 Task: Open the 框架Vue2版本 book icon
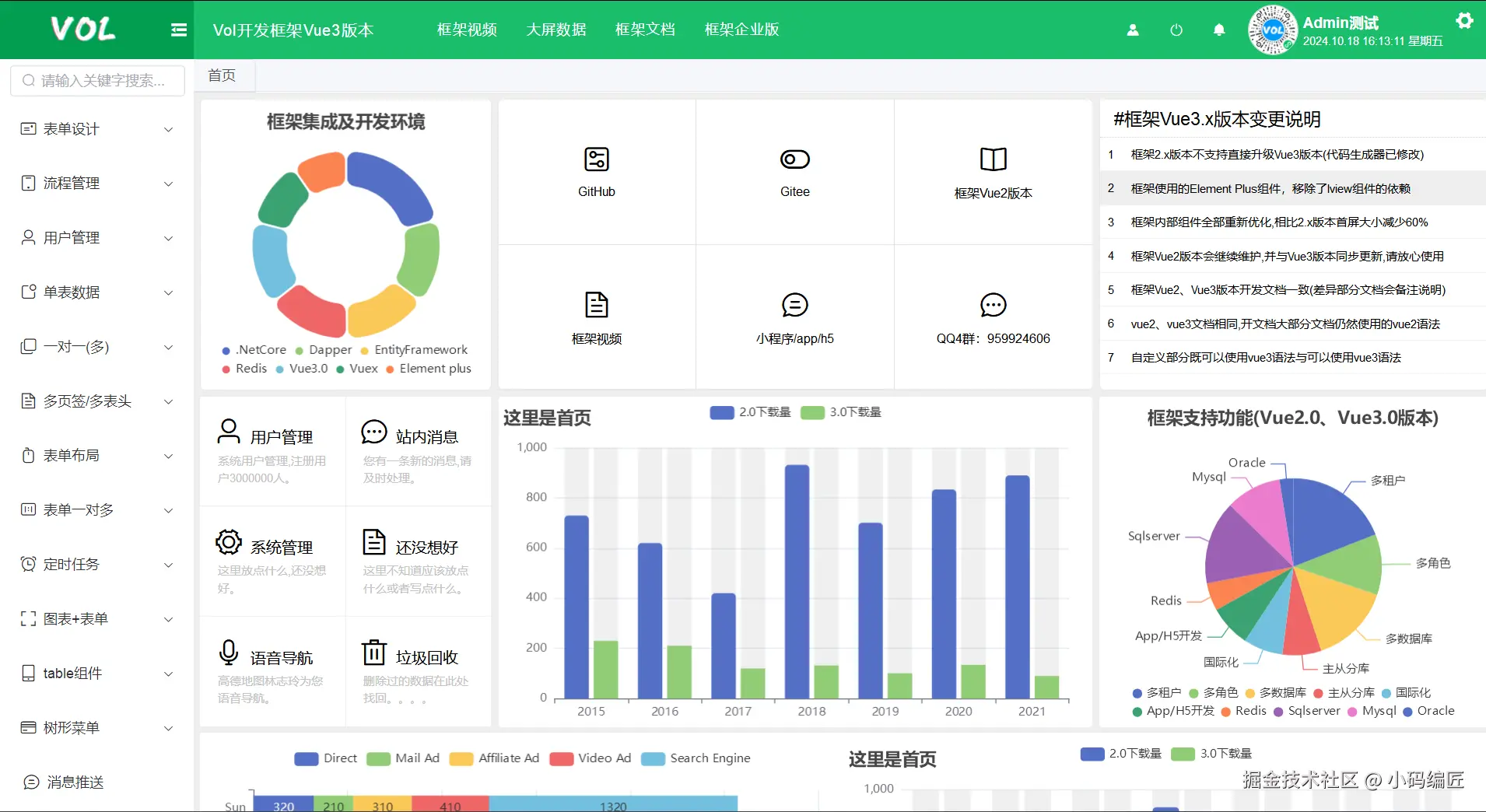[994, 159]
